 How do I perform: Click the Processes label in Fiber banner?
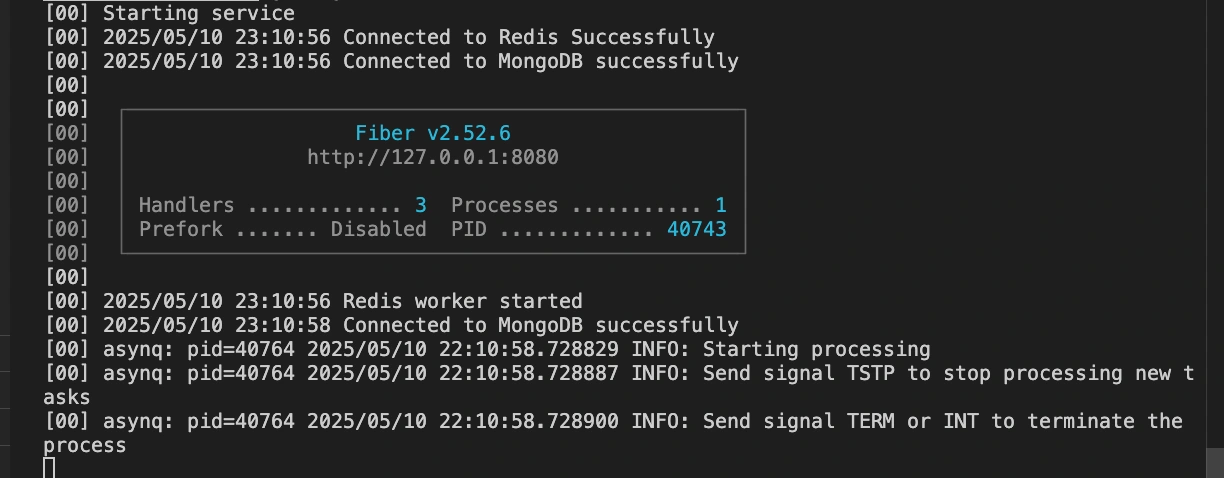504,205
